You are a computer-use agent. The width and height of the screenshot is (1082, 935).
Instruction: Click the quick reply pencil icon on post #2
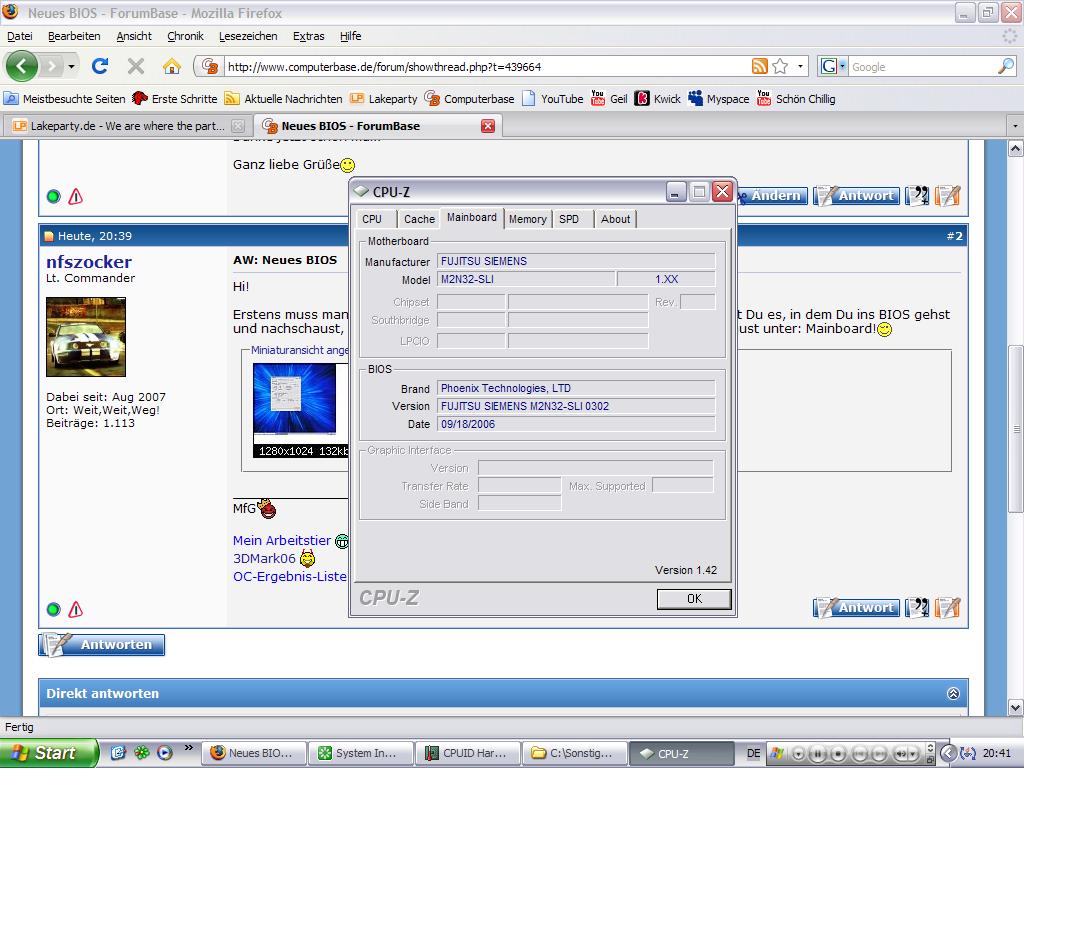click(x=947, y=608)
